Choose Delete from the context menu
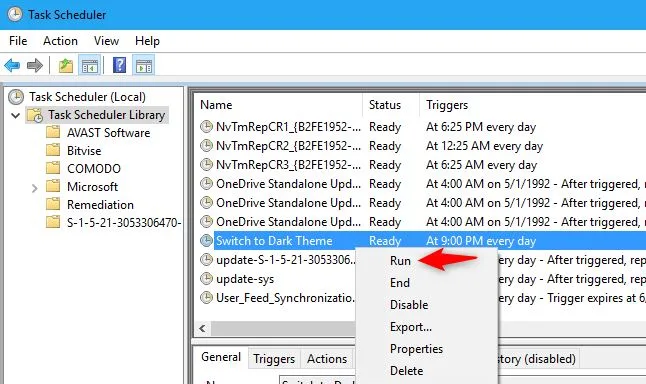Screen dimensions: 646x384 (427, 370)
